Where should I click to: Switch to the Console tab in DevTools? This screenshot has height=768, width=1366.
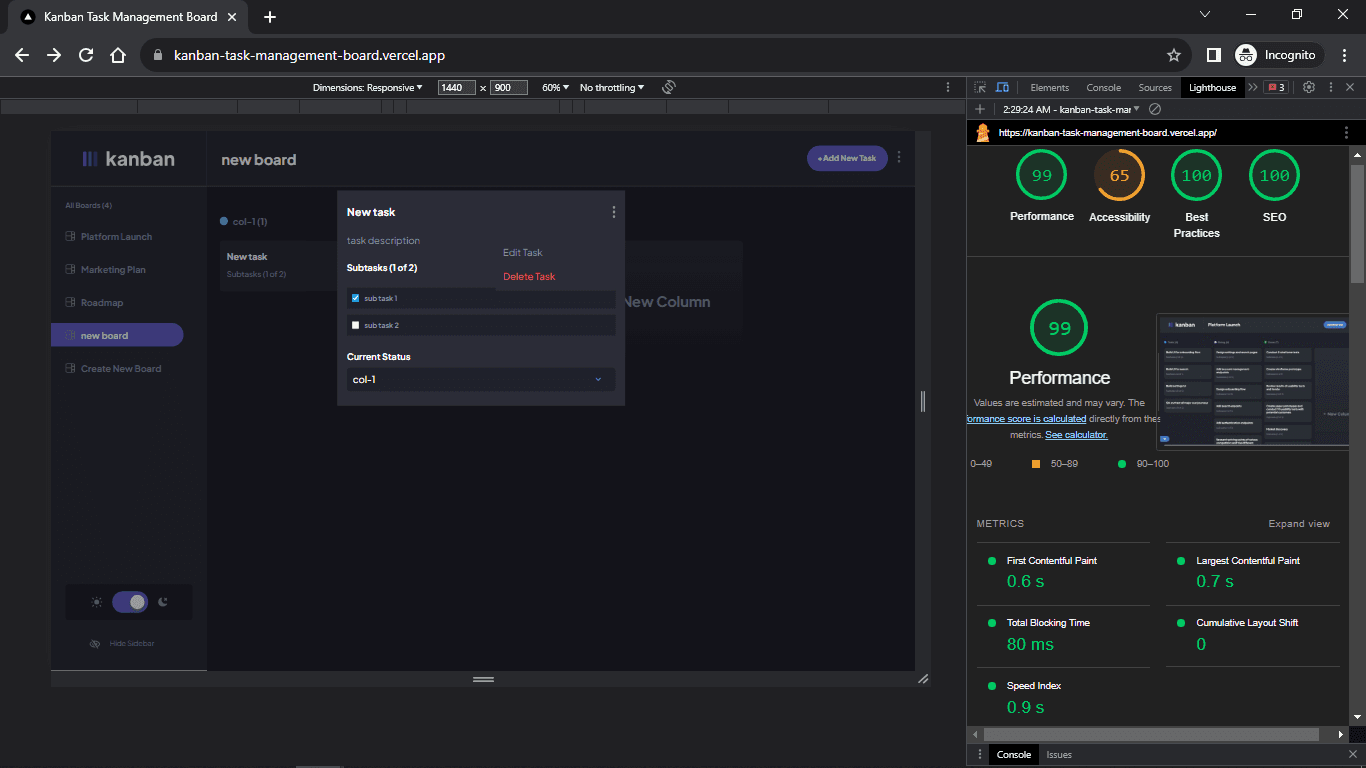tap(1104, 88)
